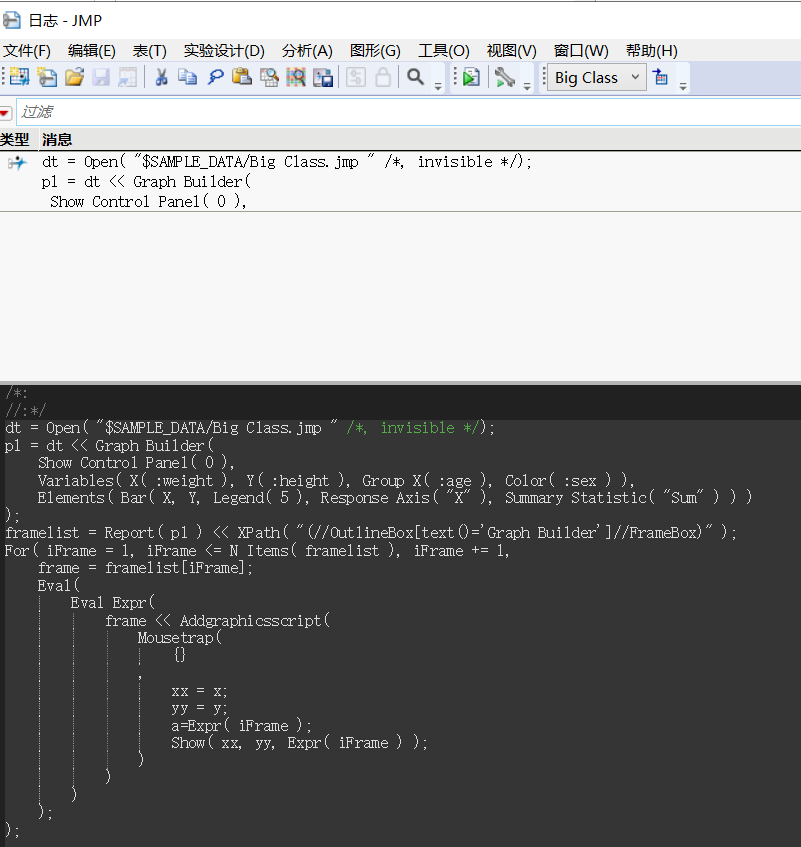The width and height of the screenshot is (801, 847).
Task: Open the 编辑(E) menu
Action: tap(92, 51)
